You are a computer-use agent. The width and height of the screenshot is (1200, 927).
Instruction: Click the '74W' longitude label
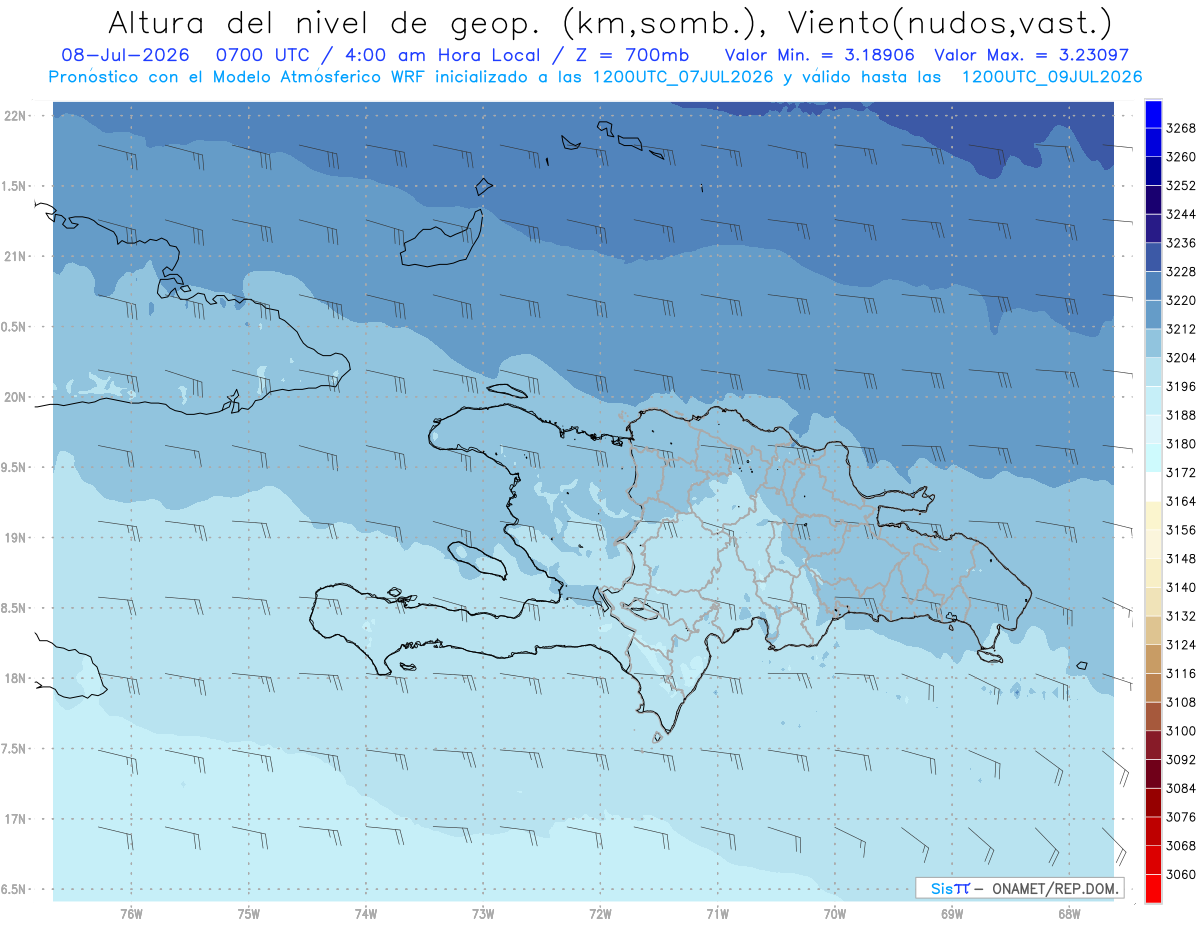click(x=365, y=914)
